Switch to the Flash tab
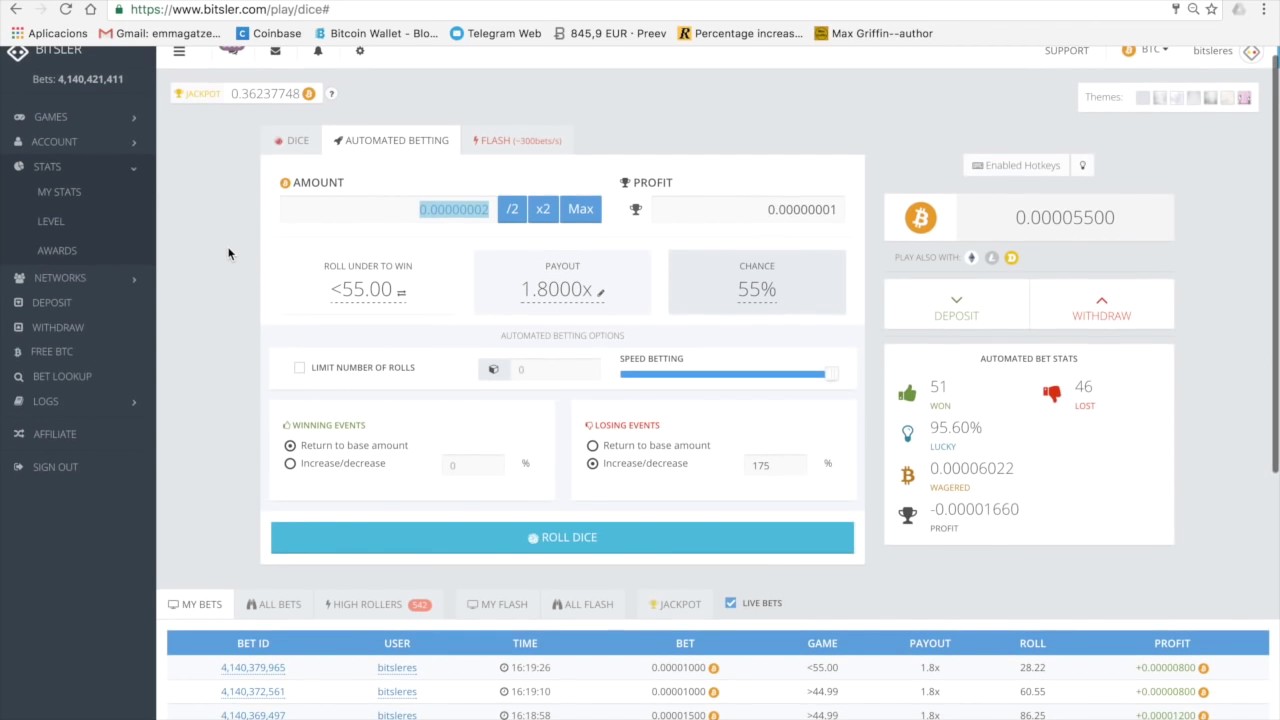The height and width of the screenshot is (720, 1280). pyautogui.click(x=517, y=140)
